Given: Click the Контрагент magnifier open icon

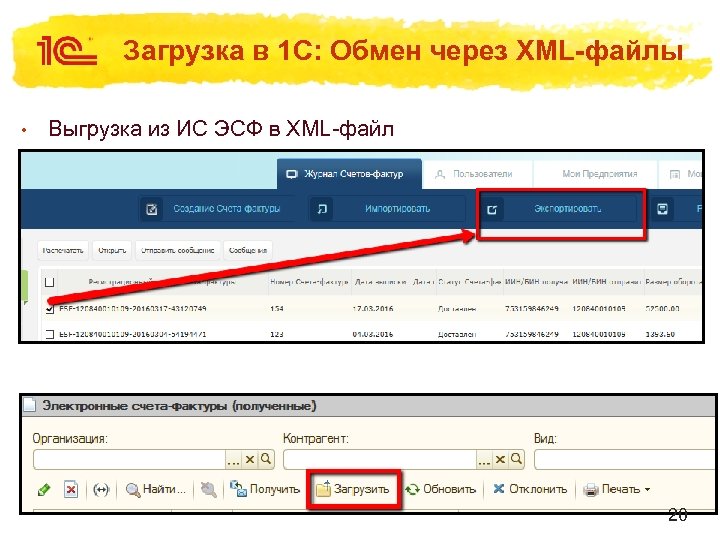Looking at the screenshot, I should [517, 459].
